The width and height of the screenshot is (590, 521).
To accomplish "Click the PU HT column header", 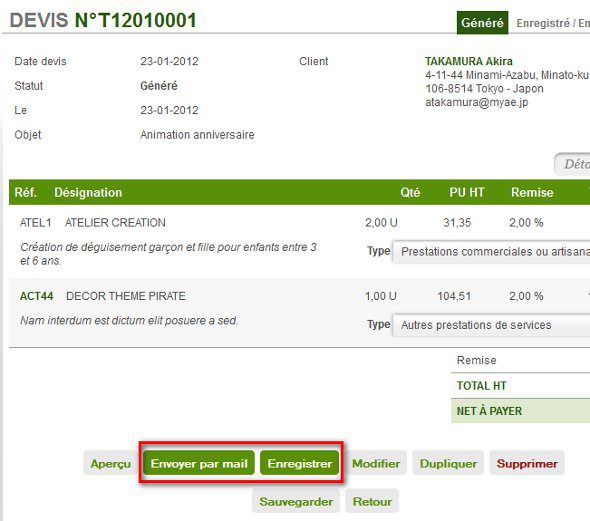I will click(467, 192).
